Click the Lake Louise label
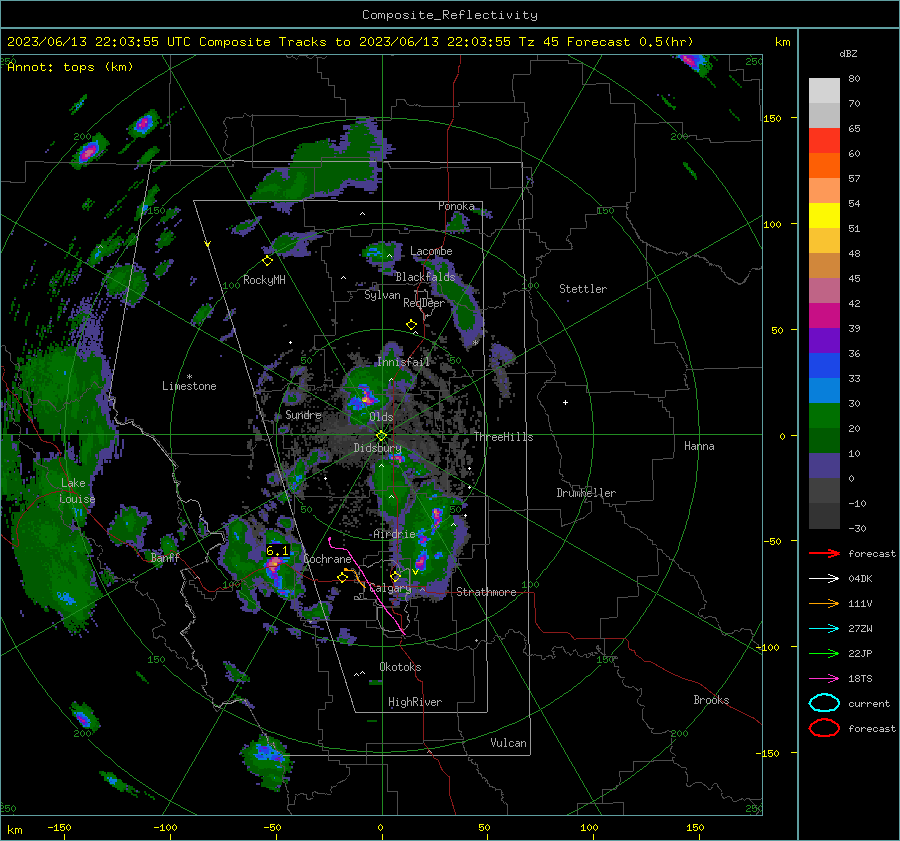The height and width of the screenshot is (841, 900). pos(77,491)
